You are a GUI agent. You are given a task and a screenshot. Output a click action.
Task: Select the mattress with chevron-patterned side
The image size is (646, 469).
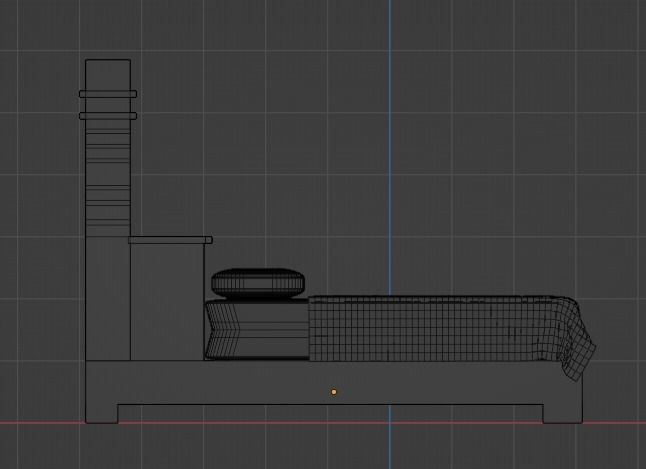point(257,330)
